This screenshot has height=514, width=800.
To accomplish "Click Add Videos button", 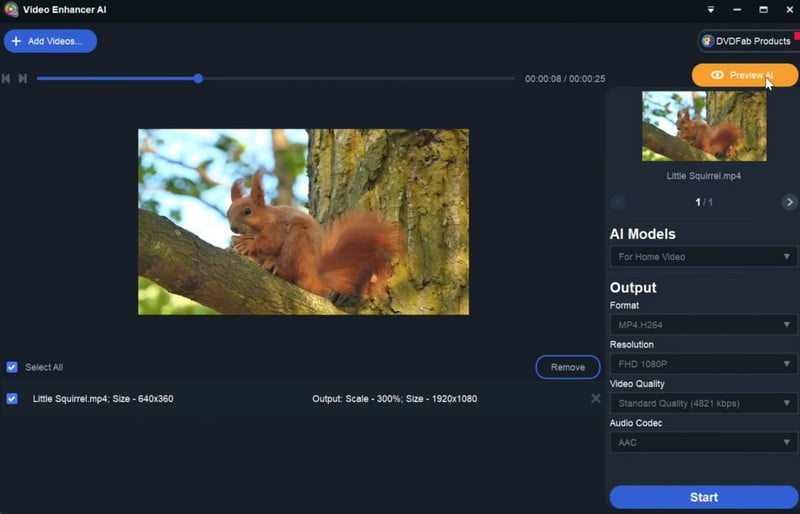I will (50, 41).
